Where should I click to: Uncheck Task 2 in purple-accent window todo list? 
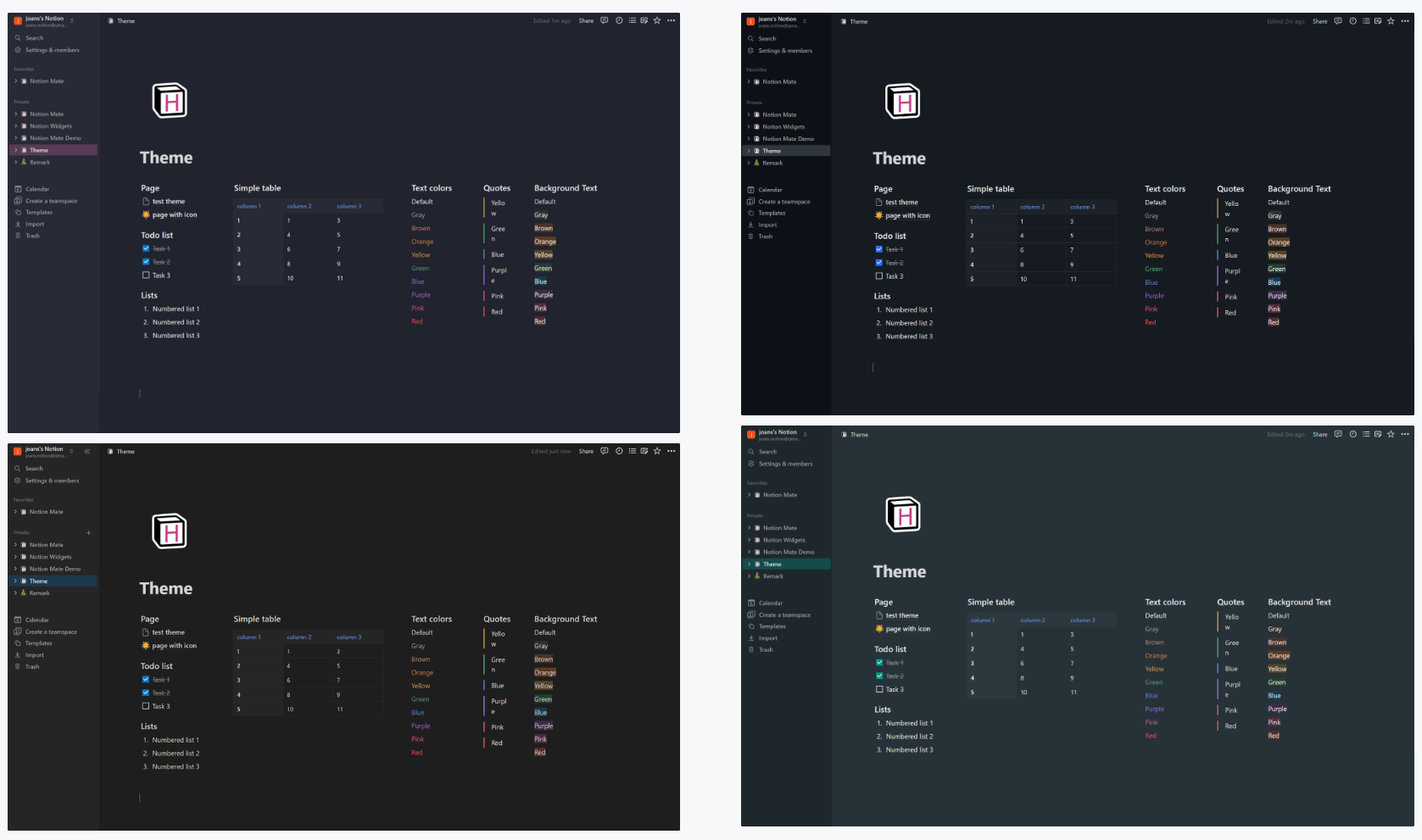[x=146, y=262]
